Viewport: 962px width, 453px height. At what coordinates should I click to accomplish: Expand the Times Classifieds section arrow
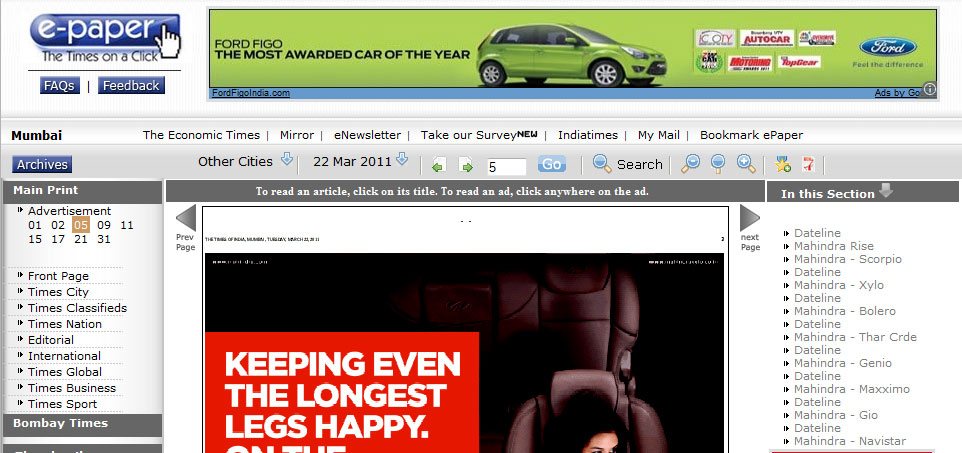[x=21, y=307]
